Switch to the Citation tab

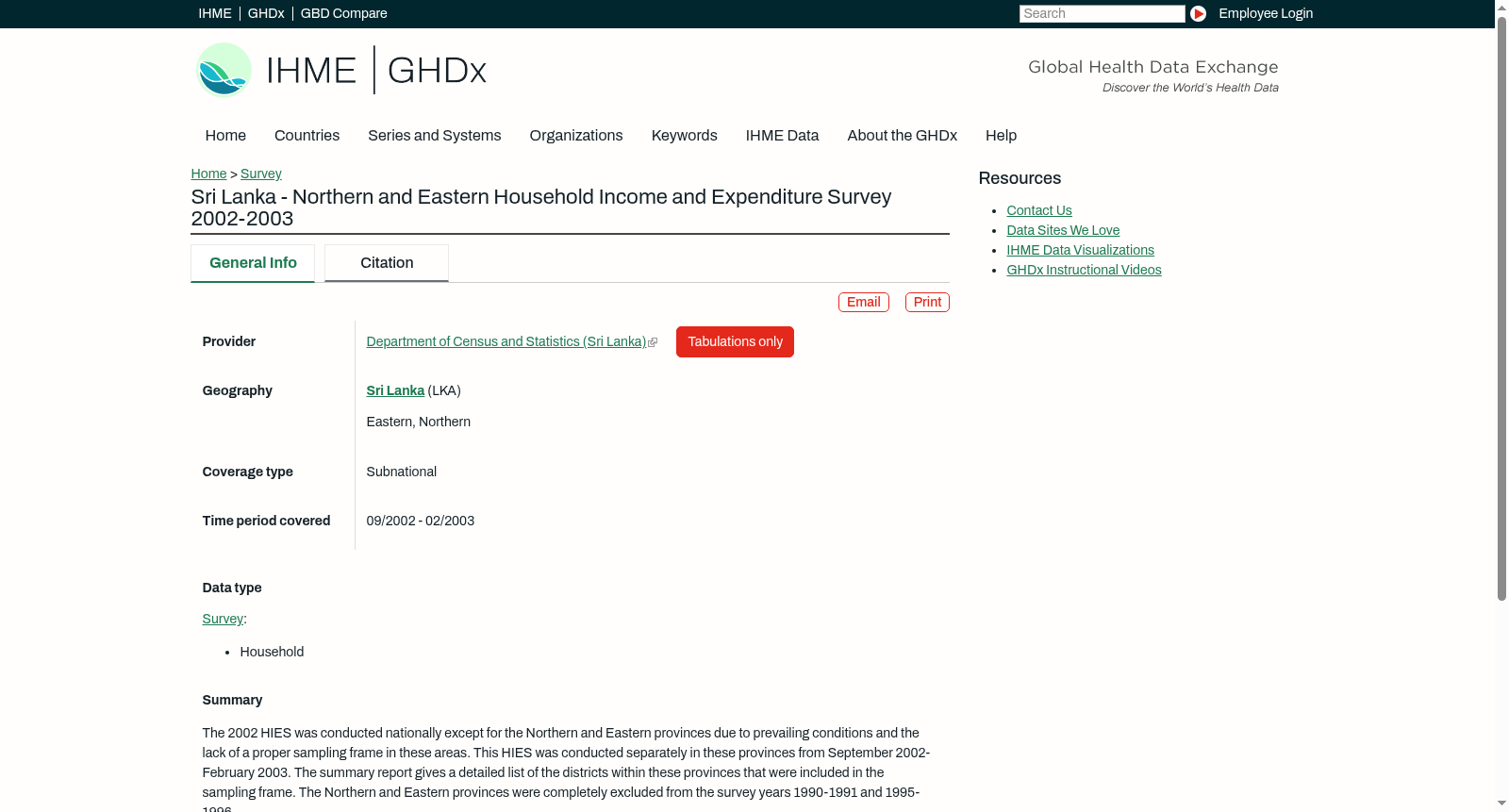coord(387,263)
